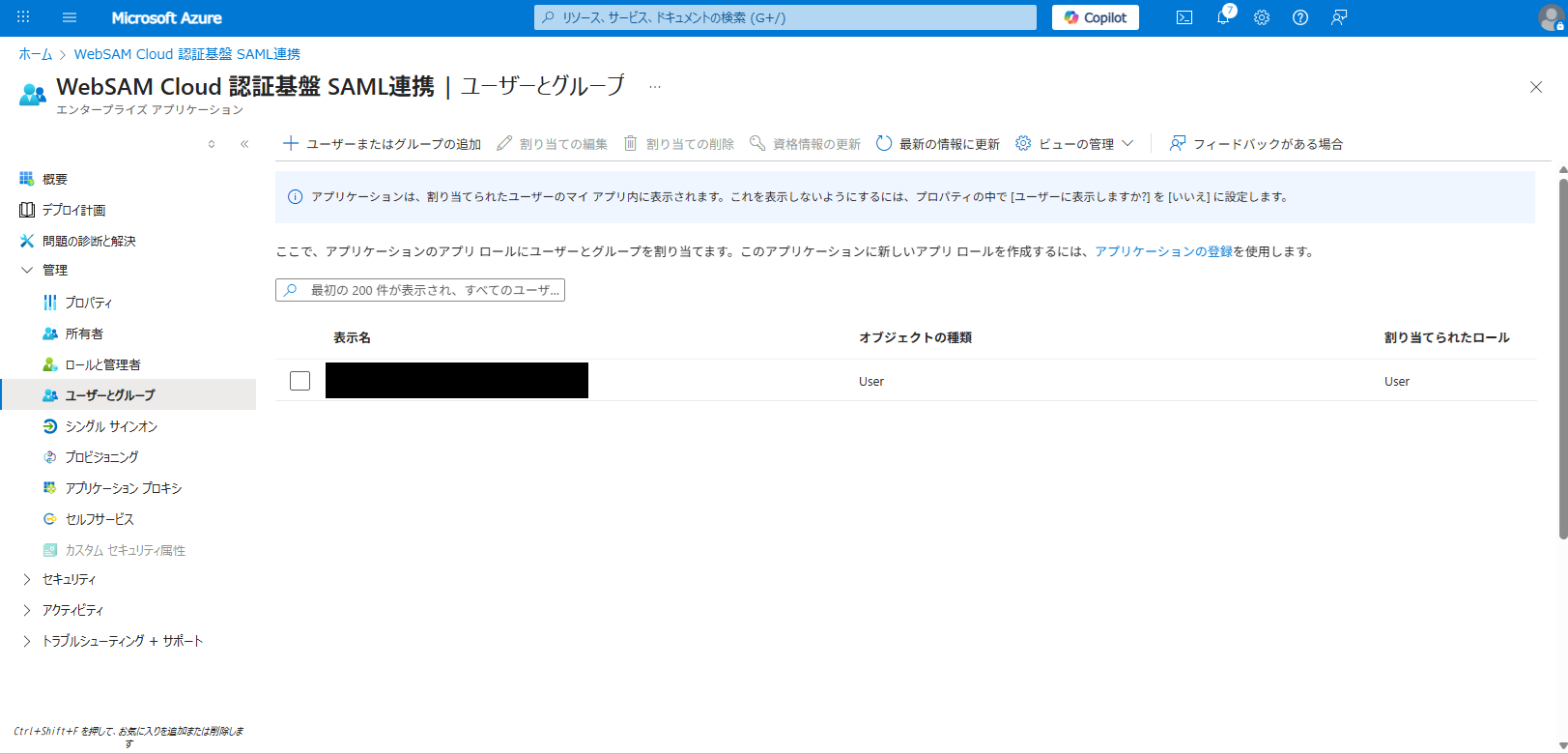Open シングル サインオン menu item
1568x754 pixels.
(x=111, y=426)
